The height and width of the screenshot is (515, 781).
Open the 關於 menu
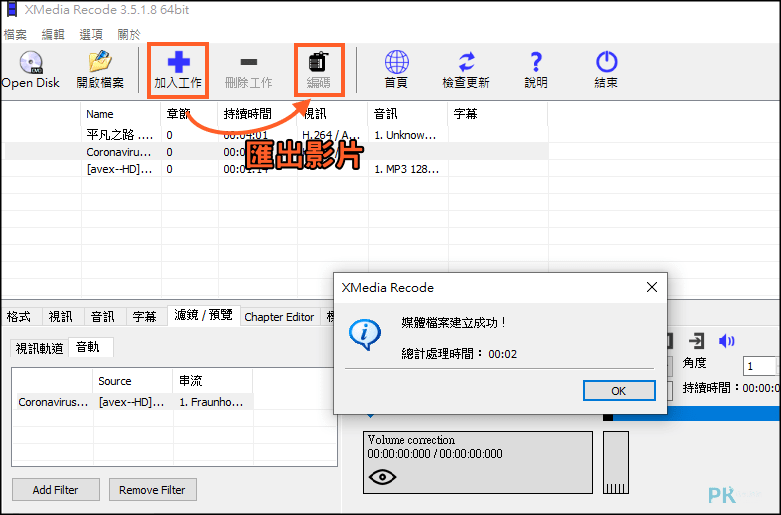click(129, 34)
